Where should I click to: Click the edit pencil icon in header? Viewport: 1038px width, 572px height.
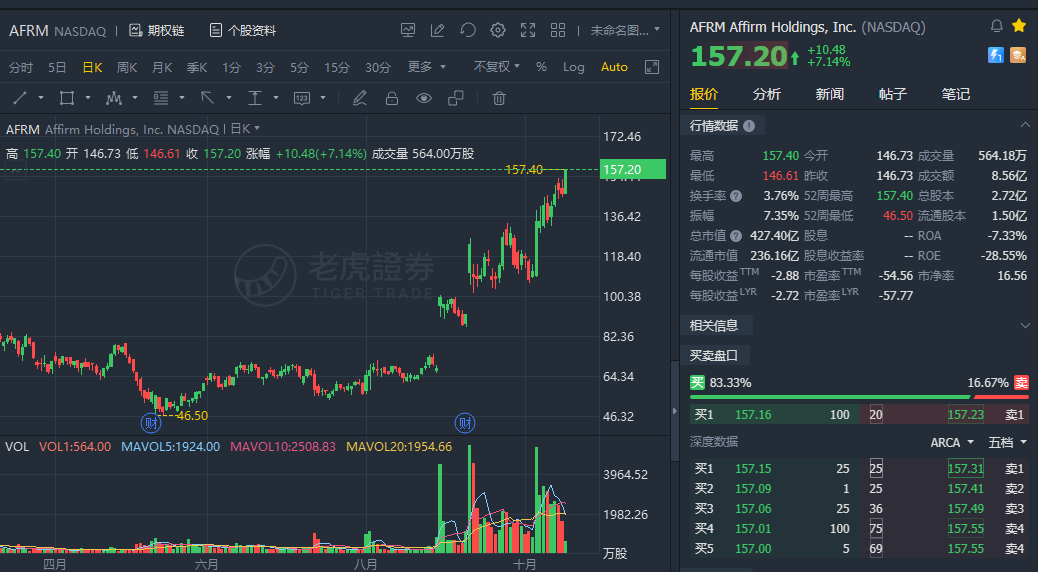(x=438, y=30)
